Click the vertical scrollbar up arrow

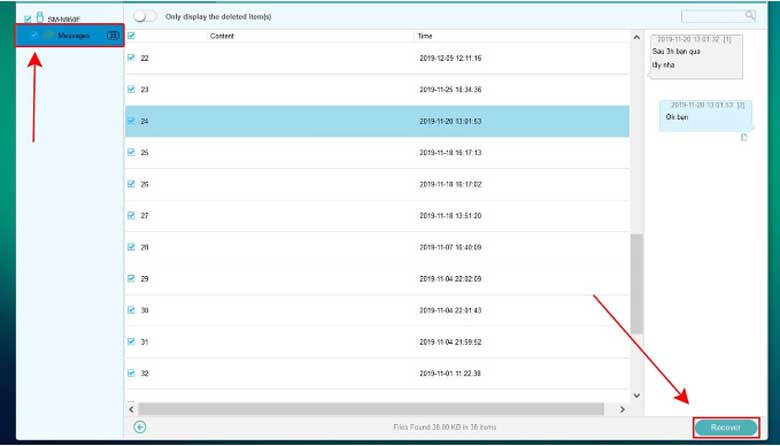tap(637, 36)
